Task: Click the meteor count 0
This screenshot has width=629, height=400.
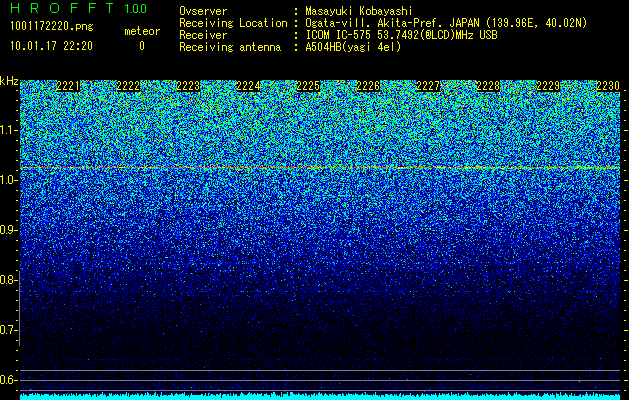Action: 142,46
